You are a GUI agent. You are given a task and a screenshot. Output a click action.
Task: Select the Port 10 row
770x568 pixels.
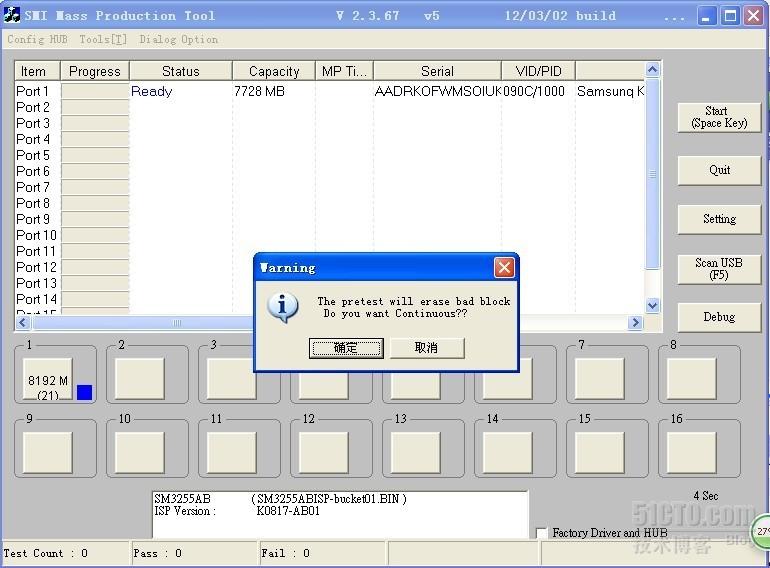(x=330, y=235)
